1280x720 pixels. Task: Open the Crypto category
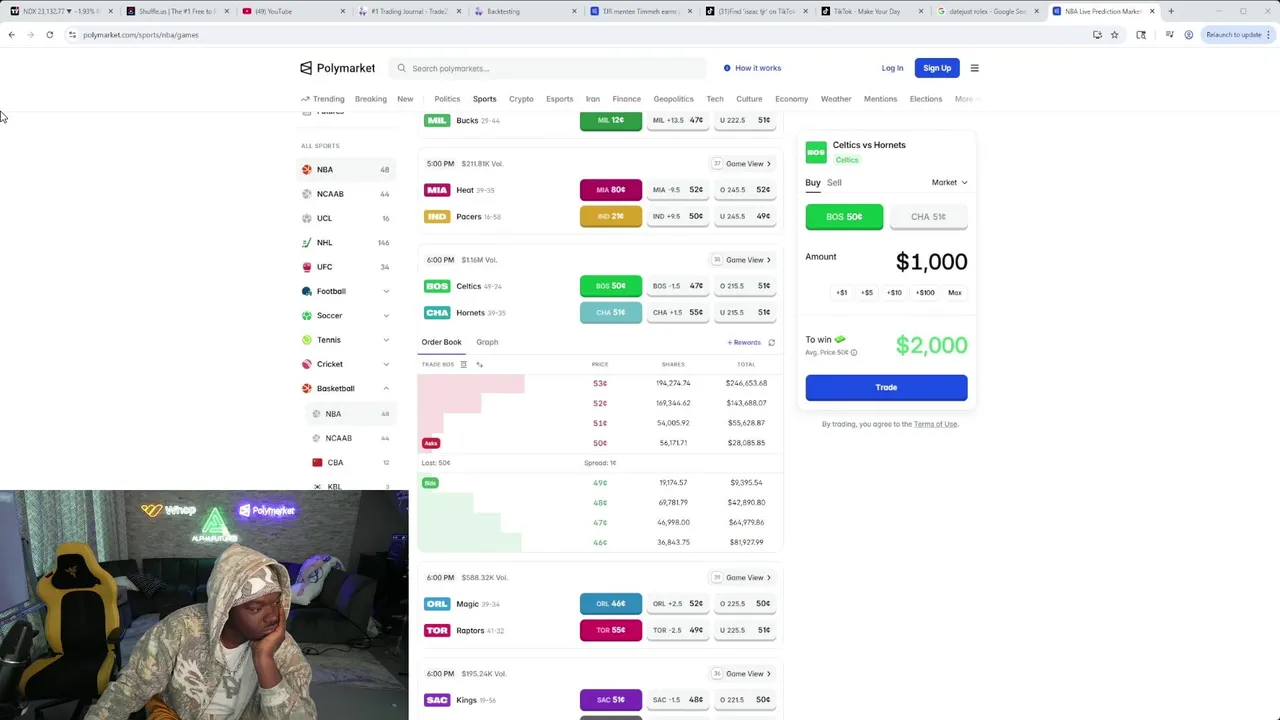tap(521, 99)
